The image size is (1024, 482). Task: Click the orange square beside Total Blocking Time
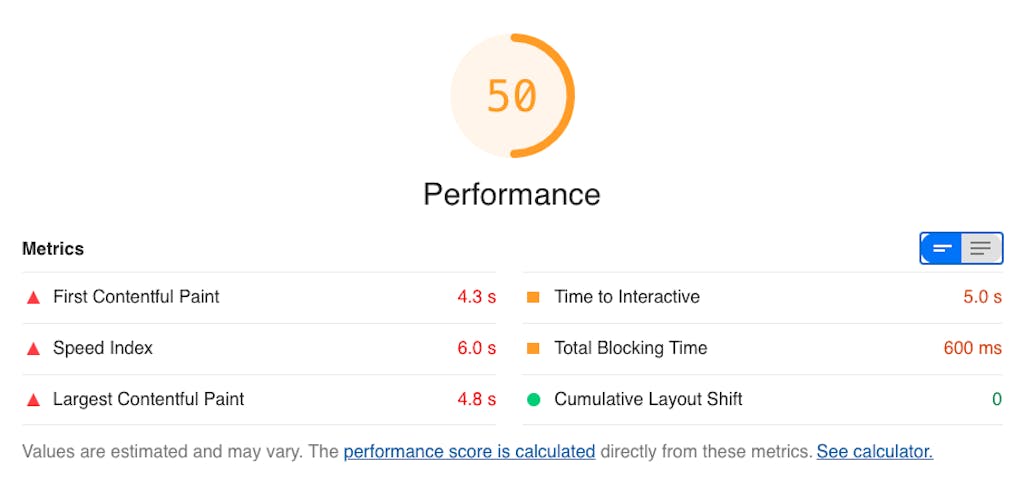[x=533, y=348]
